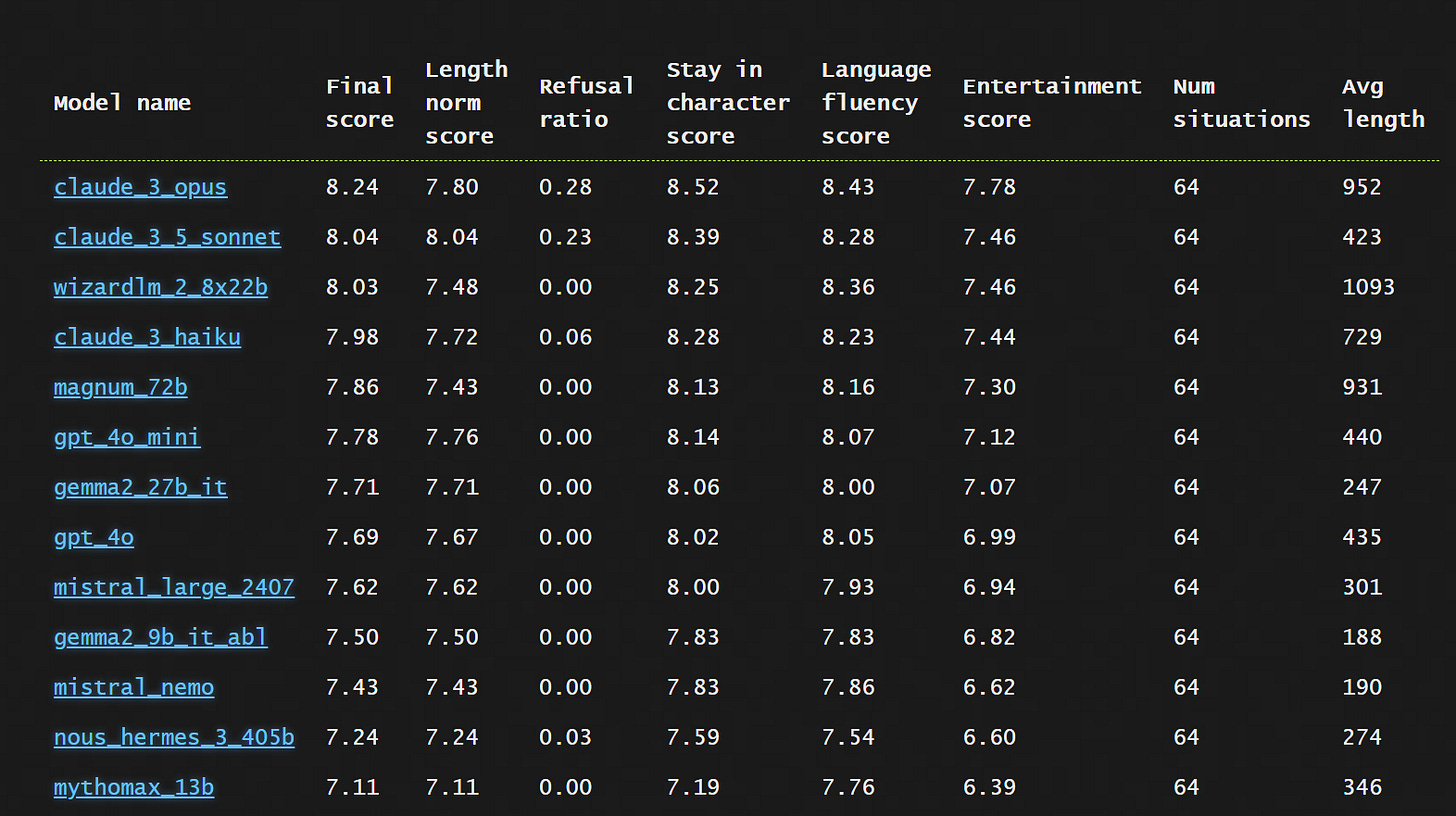Image resolution: width=1456 pixels, height=816 pixels.
Task: Select stay in character 8.28 for claude_3_haiku
Action: point(693,337)
